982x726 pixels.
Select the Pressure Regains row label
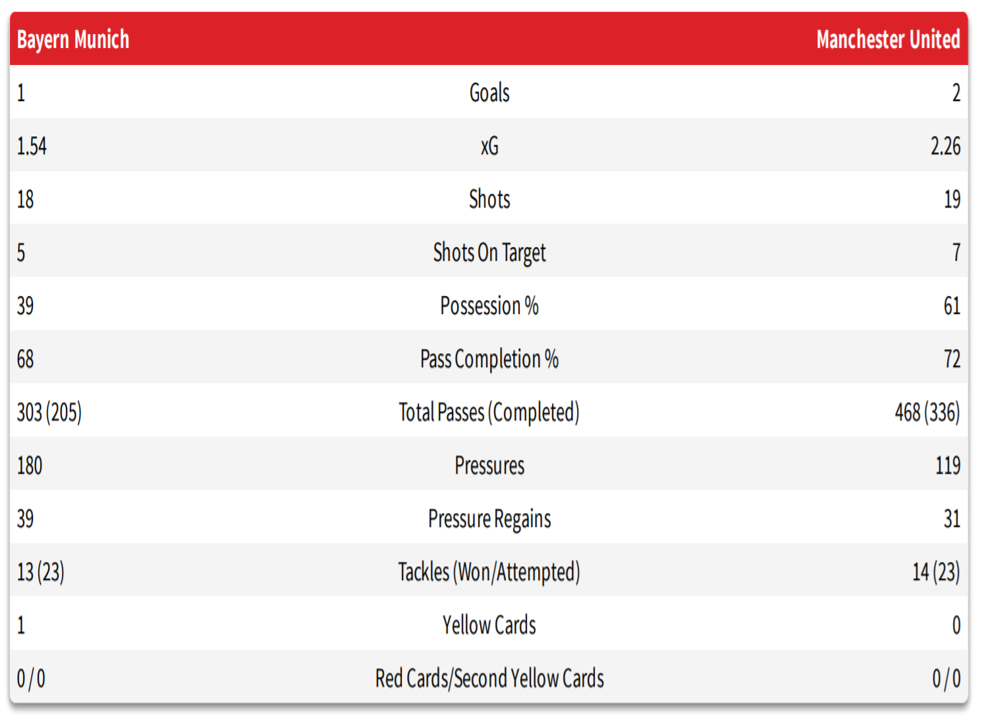coord(489,519)
